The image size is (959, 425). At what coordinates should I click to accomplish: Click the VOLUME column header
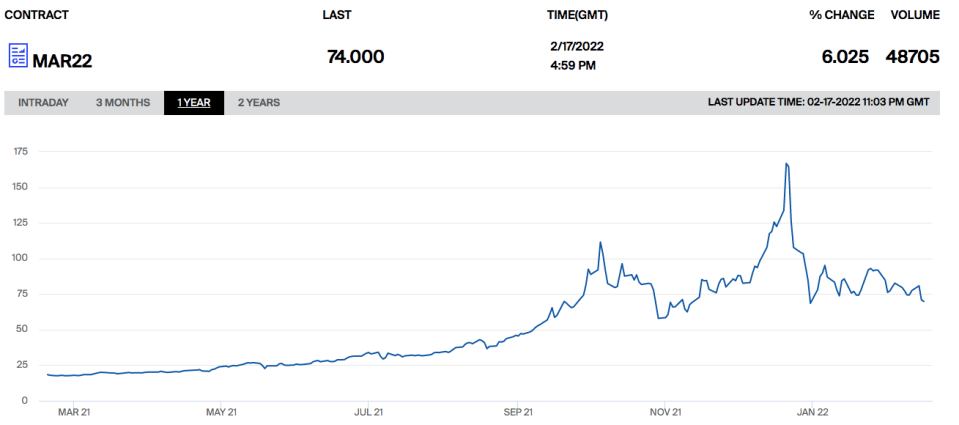(x=915, y=15)
